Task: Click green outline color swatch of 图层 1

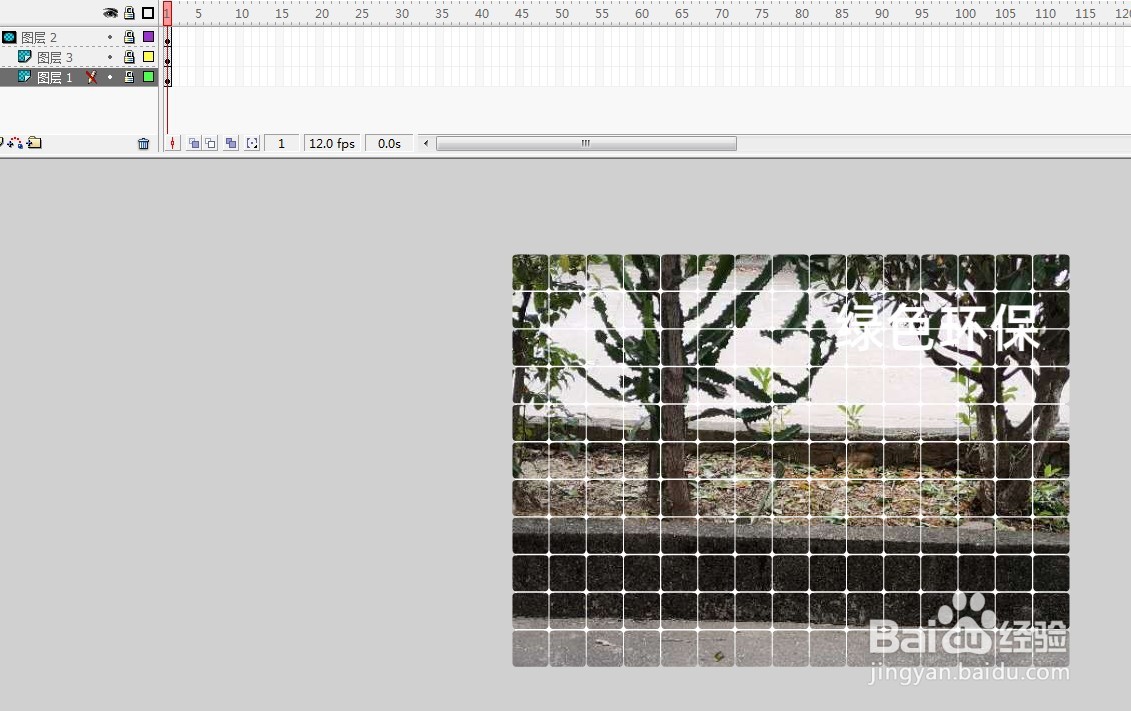Action: (149, 76)
